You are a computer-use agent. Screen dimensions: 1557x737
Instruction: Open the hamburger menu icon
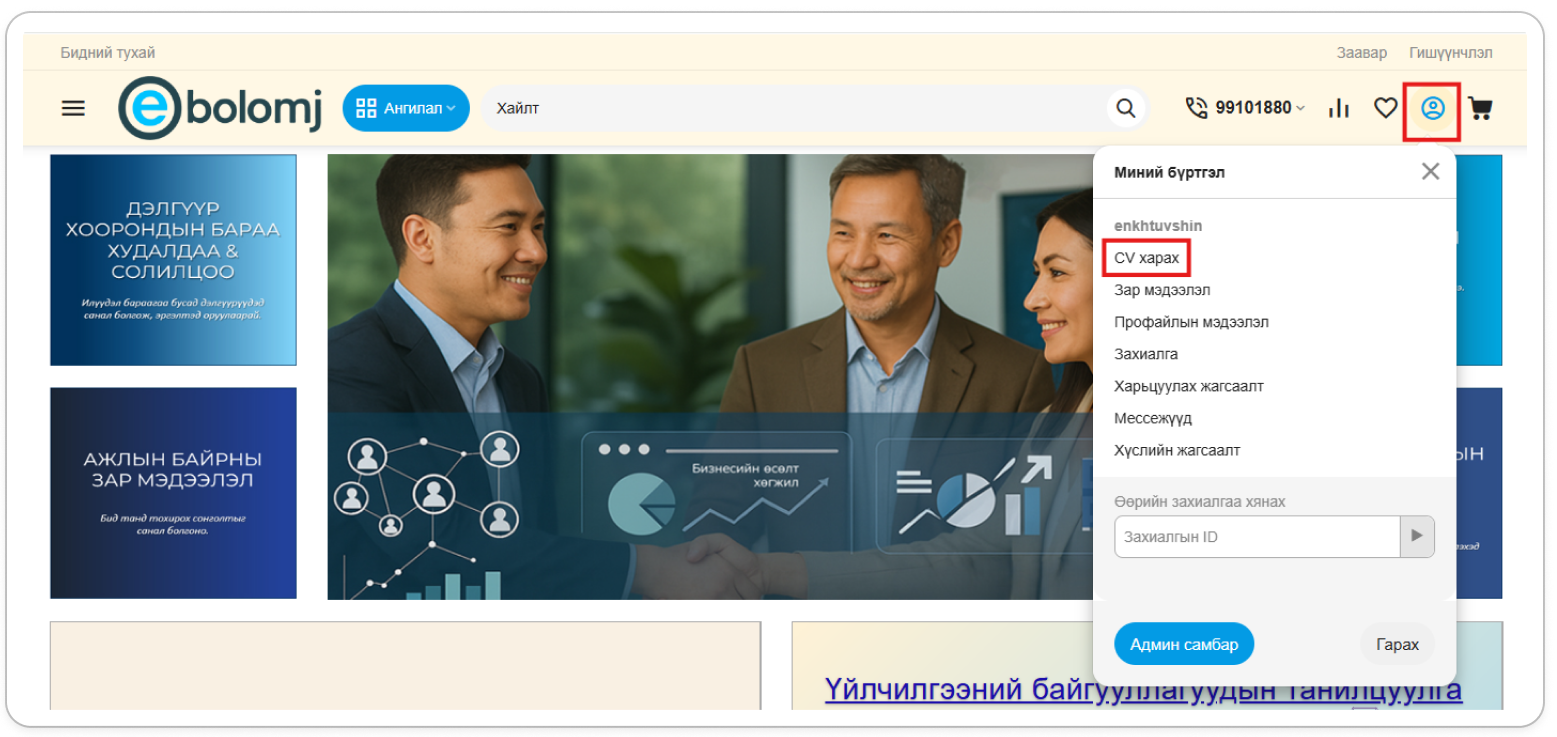coord(73,108)
